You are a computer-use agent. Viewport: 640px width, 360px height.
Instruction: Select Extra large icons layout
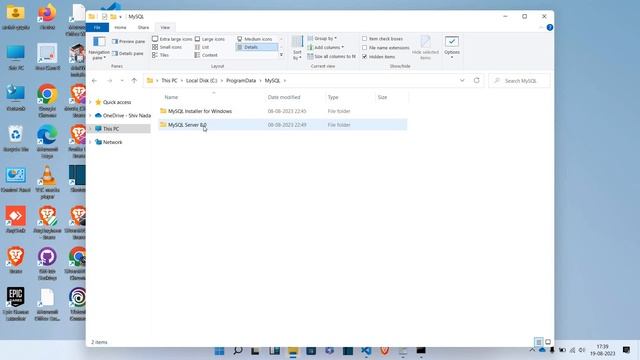click(x=172, y=39)
